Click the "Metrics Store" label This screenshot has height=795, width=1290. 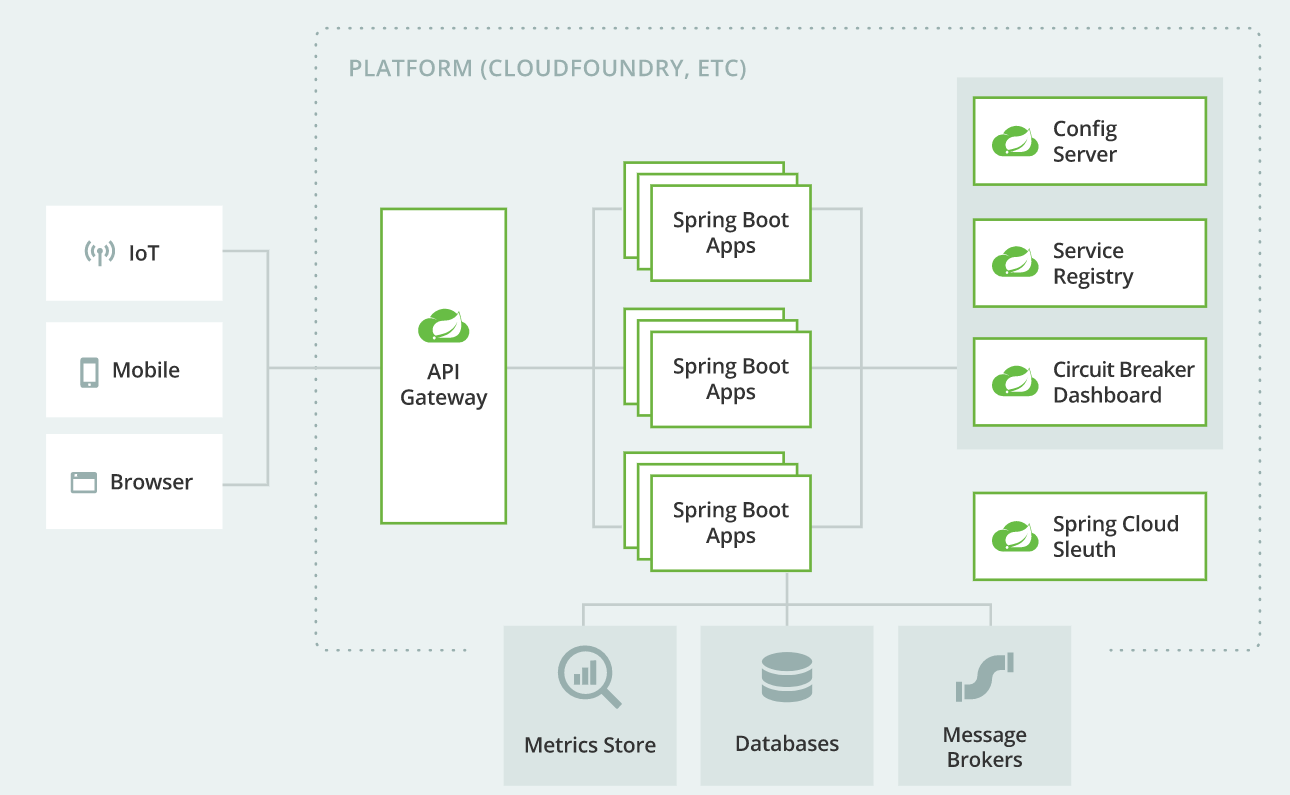pos(590,745)
